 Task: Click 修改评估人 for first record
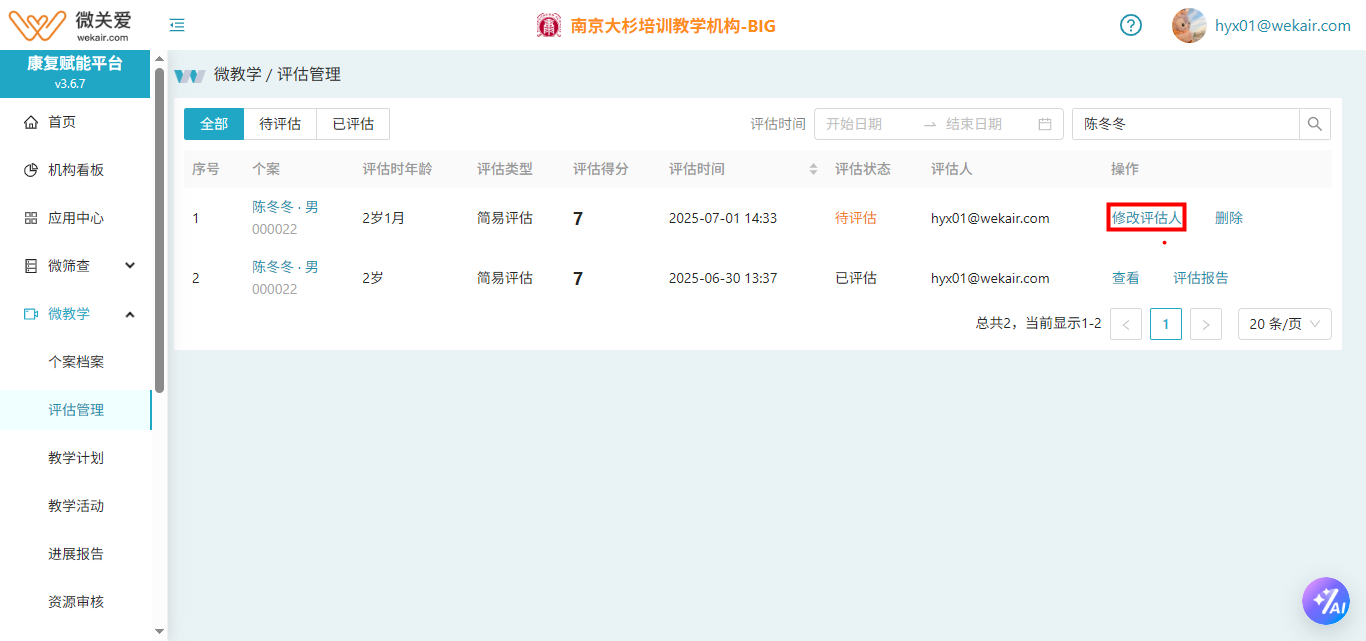(1146, 218)
